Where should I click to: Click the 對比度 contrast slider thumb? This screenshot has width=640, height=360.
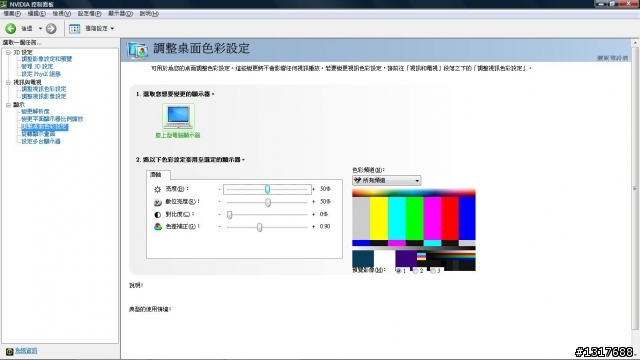click(229, 215)
